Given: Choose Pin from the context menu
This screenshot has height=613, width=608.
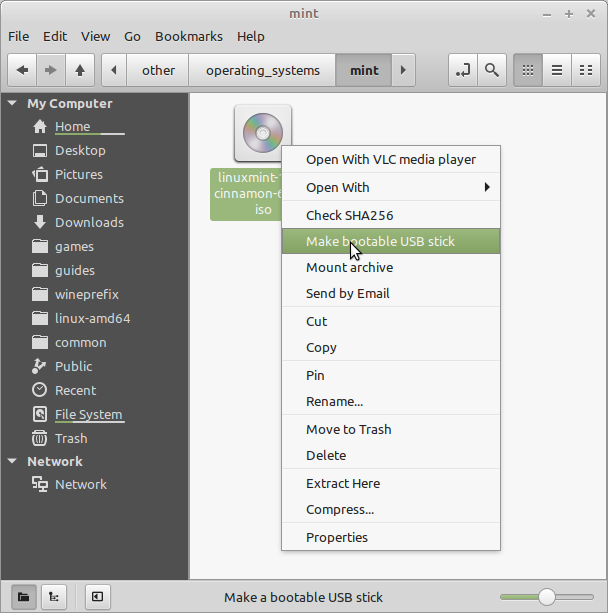Looking at the screenshot, I should tap(391, 375).
